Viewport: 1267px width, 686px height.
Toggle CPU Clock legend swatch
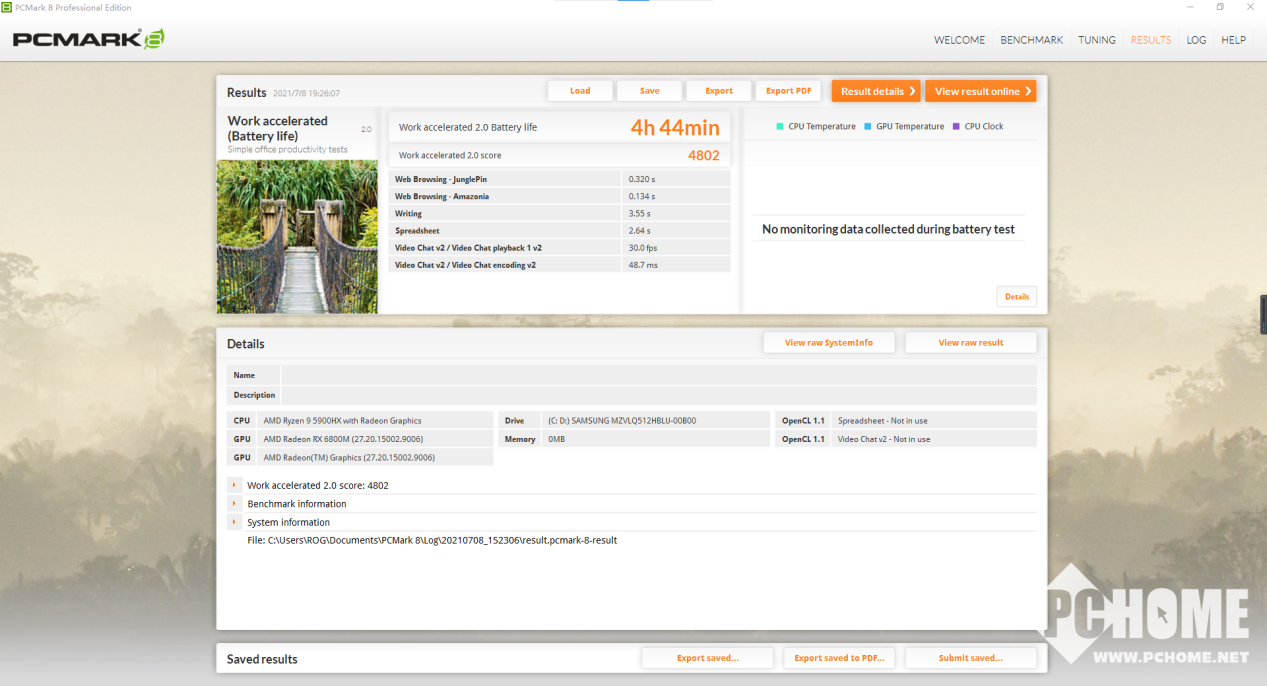956,126
